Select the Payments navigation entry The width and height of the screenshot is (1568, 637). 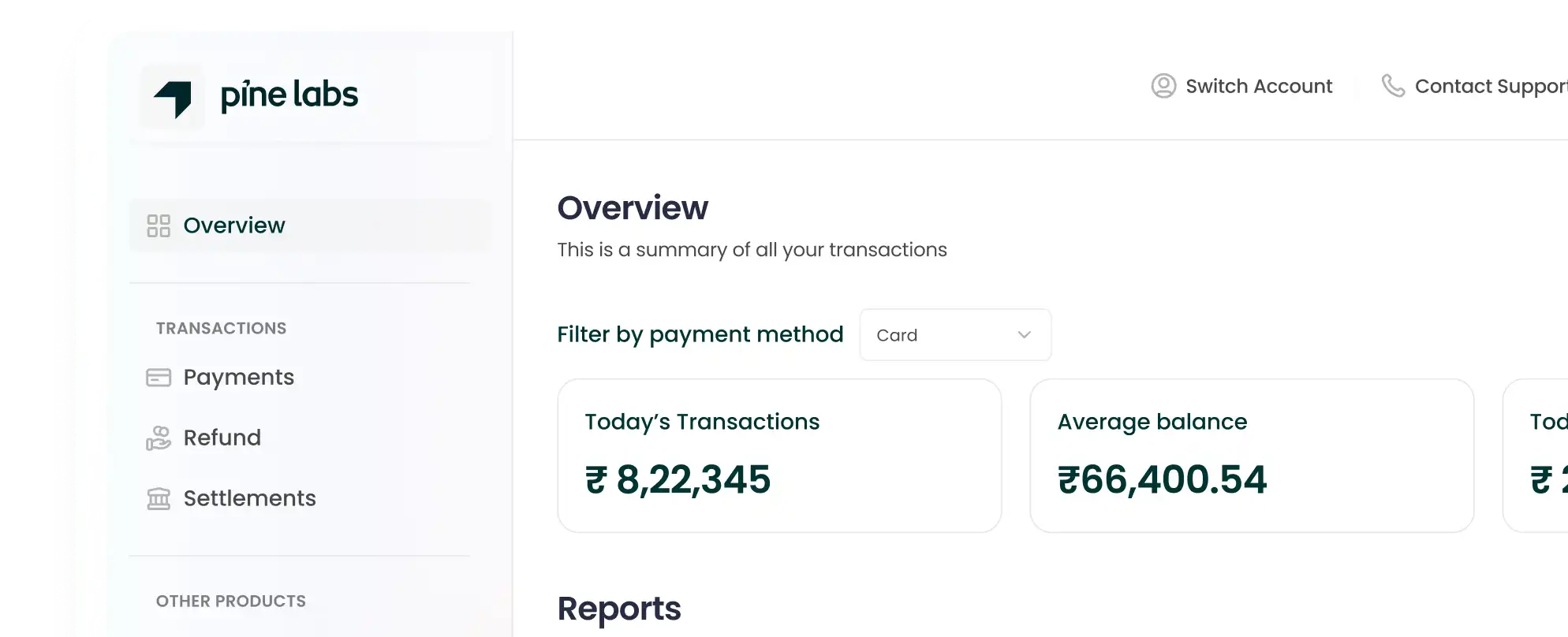238,378
